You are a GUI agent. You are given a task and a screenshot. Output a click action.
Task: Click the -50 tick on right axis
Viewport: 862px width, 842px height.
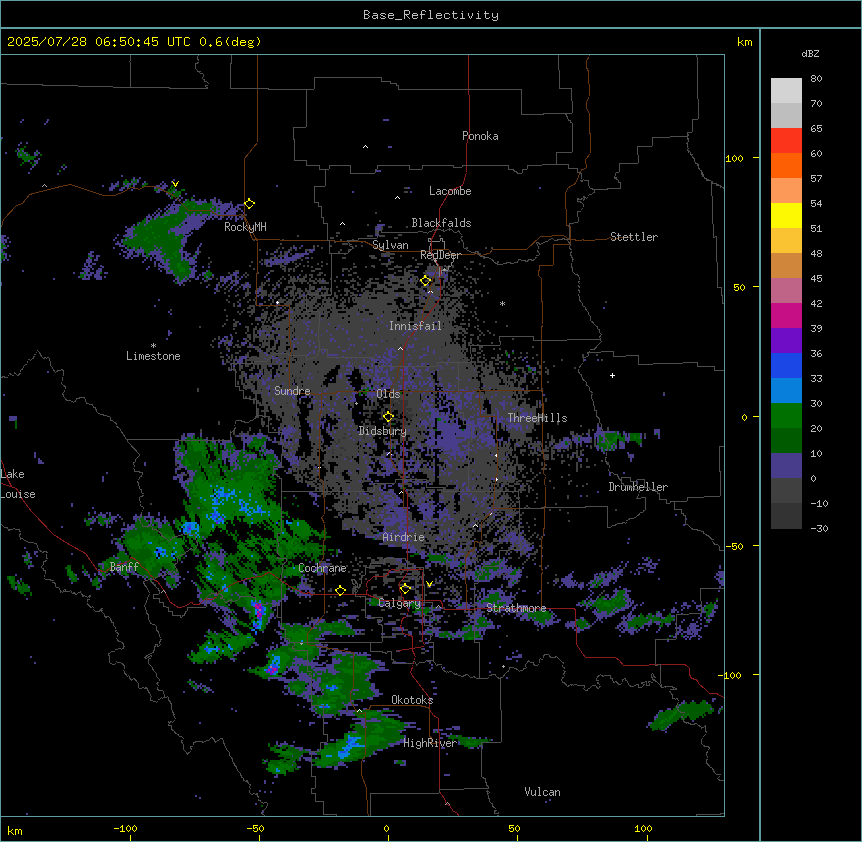point(734,546)
